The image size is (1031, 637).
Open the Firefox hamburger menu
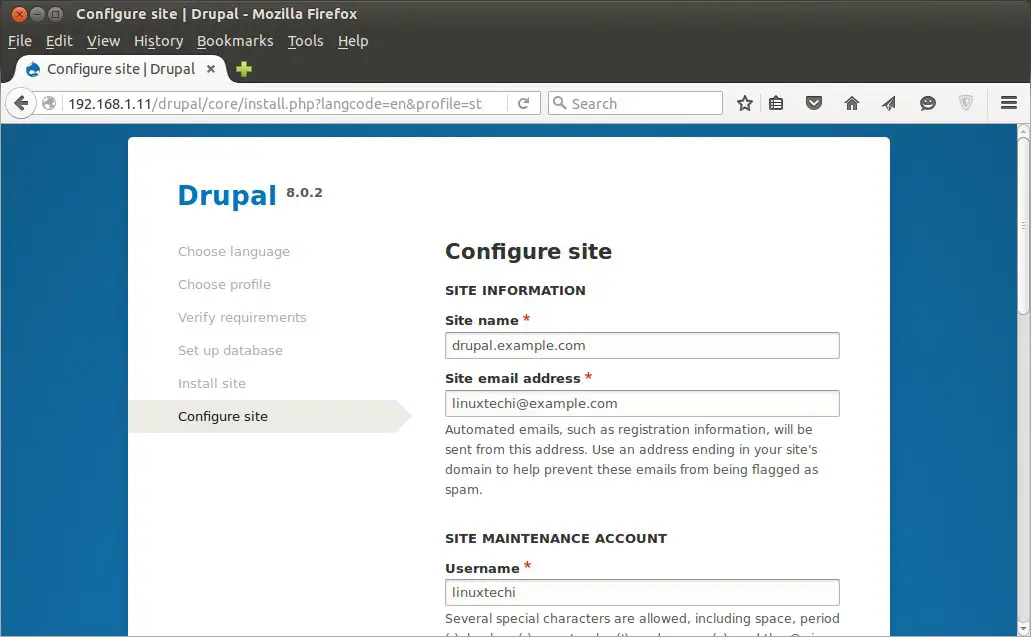[1009, 103]
